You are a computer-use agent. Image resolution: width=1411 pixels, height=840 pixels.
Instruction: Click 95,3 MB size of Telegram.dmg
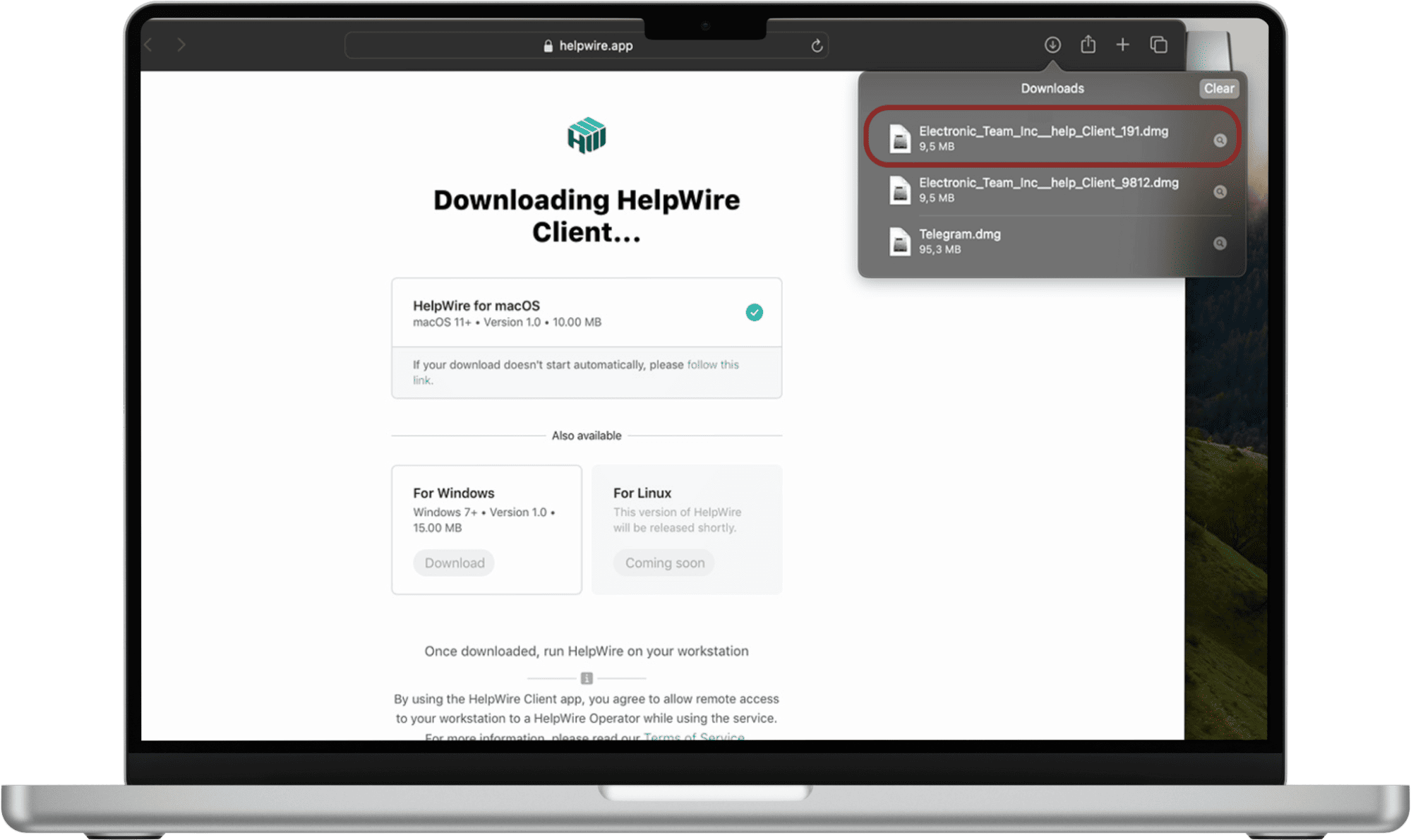coord(939,249)
